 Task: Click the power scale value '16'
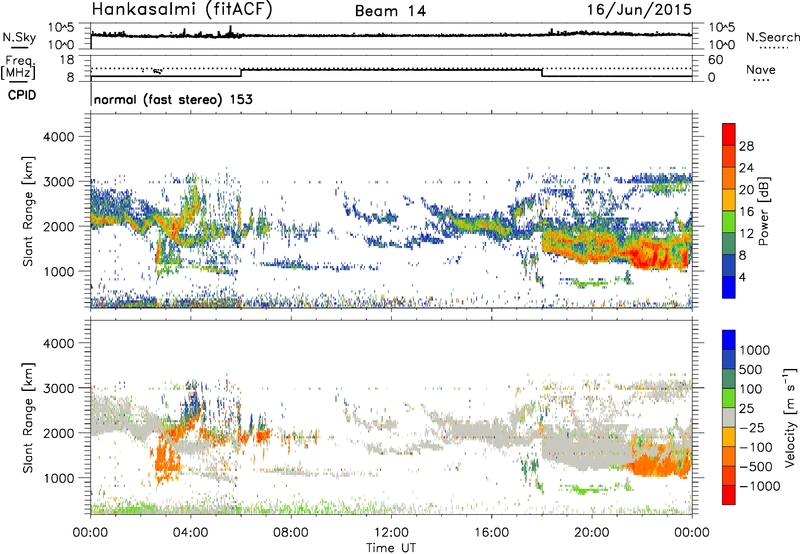click(746, 212)
